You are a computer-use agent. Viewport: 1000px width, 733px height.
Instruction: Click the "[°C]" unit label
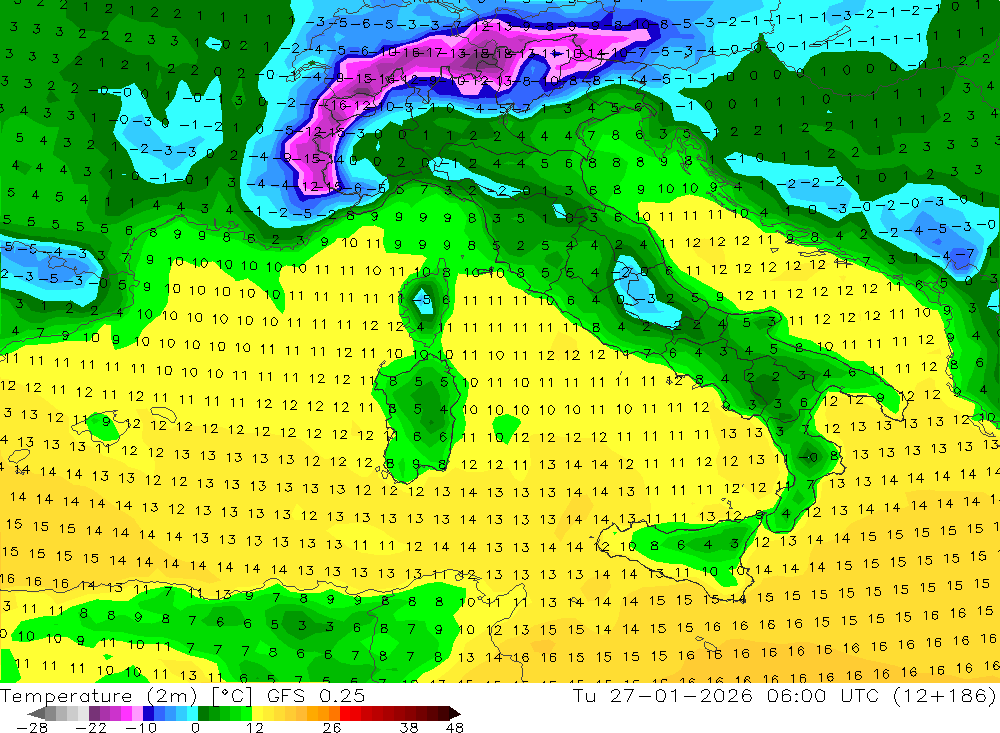(x=232, y=697)
